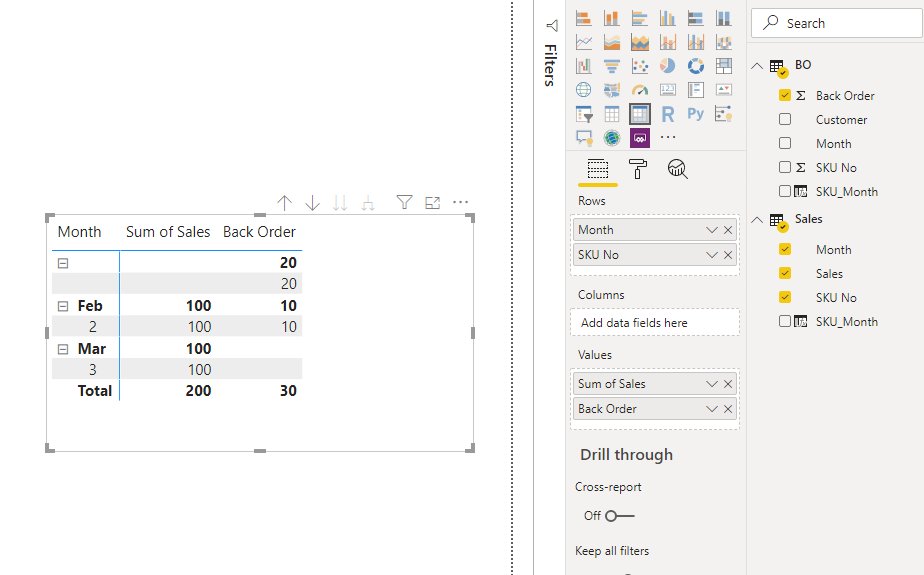Image resolution: width=924 pixels, height=575 pixels.
Task: Check the Month field in BO table
Action: pos(784,143)
